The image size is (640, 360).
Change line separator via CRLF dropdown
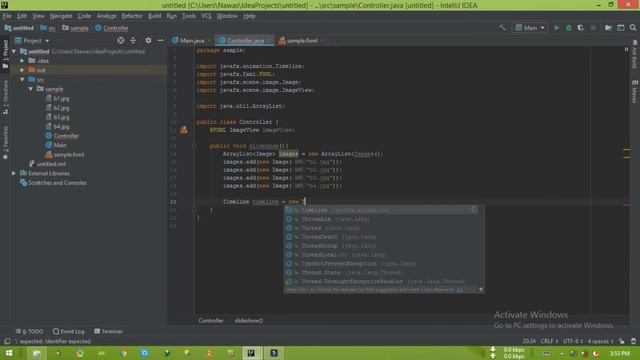[549, 341]
